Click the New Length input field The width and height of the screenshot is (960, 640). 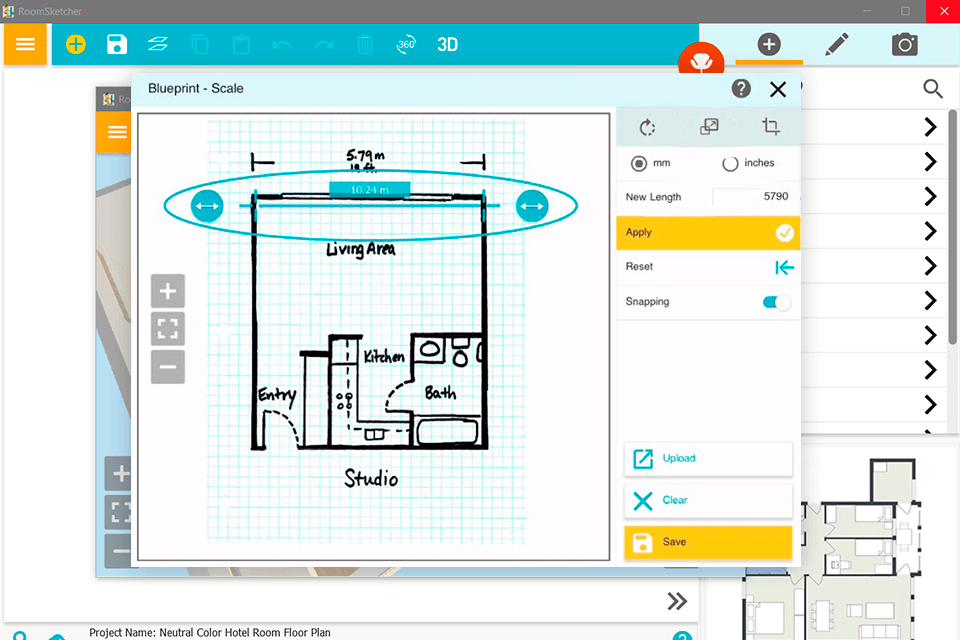755,197
